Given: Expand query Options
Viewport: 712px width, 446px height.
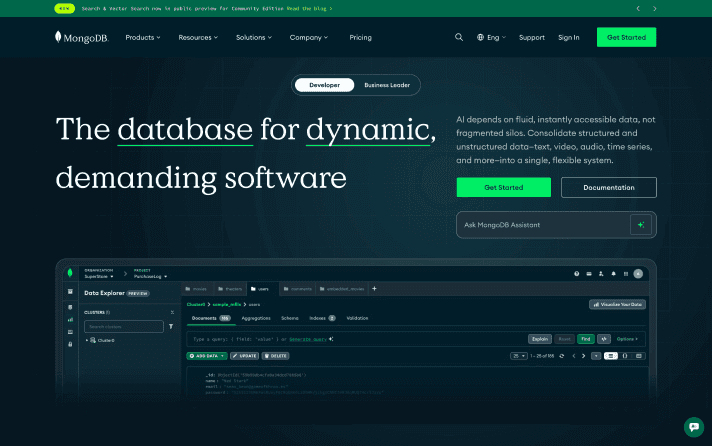Looking at the screenshot, I should click(x=627, y=339).
